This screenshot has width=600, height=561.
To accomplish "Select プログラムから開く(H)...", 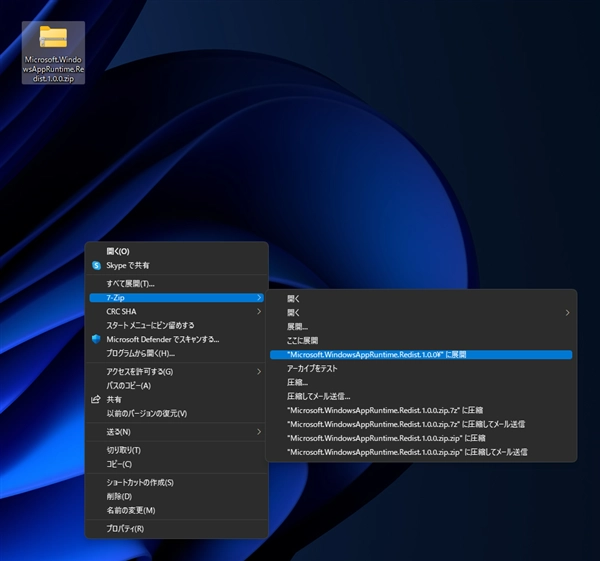I will click(176, 354).
